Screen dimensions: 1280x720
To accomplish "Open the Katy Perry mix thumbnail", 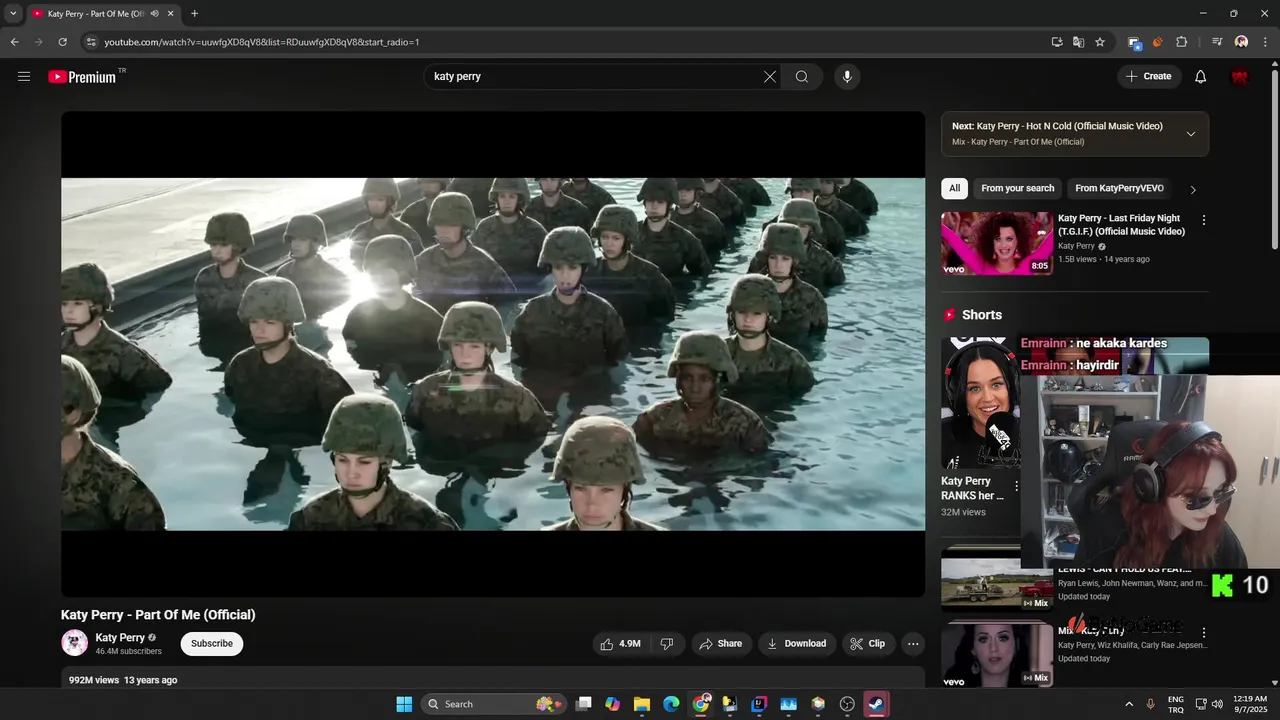I will pyautogui.click(x=997, y=654).
